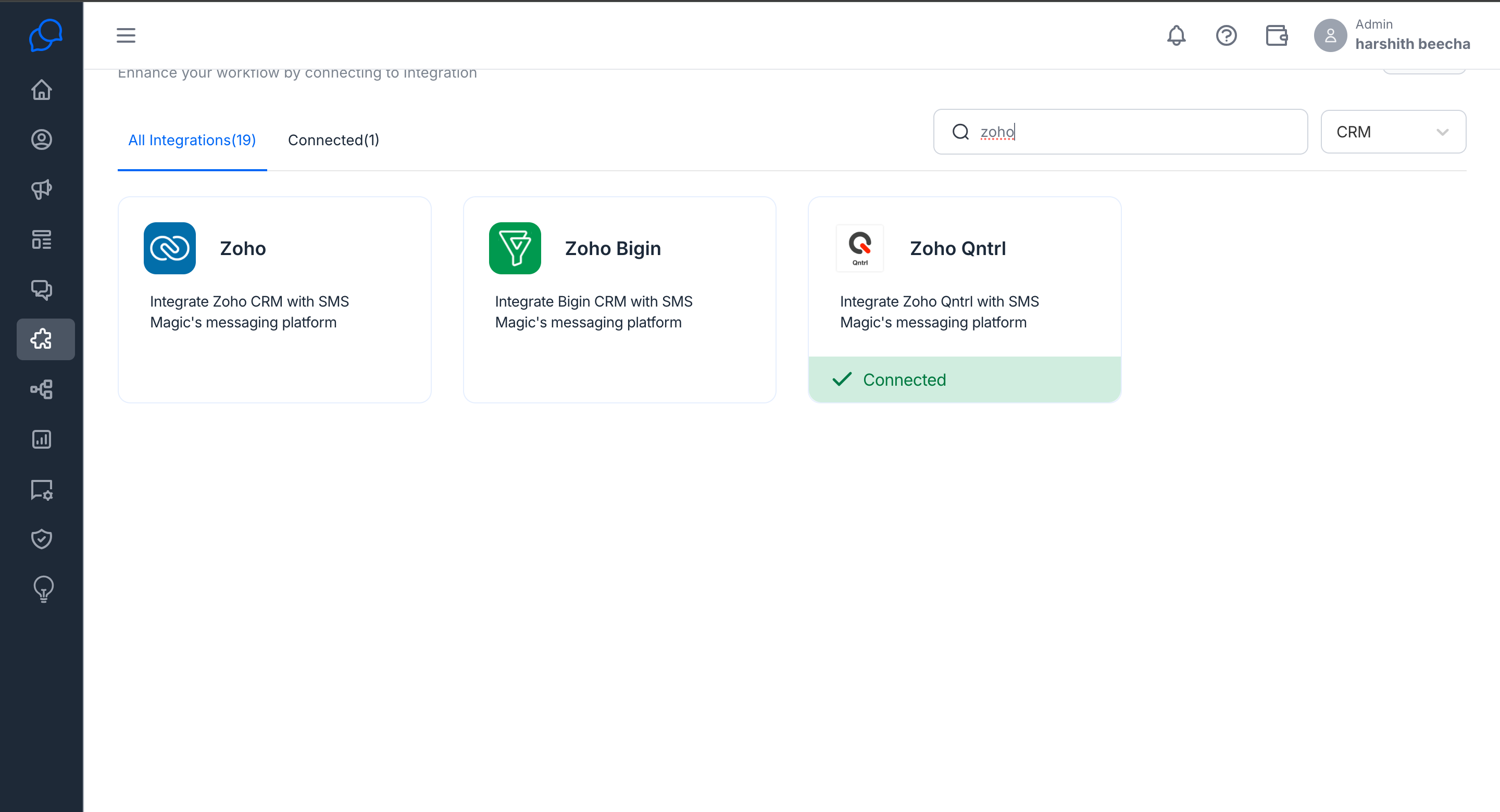
Task: Open the Zoho integration card
Action: click(x=274, y=300)
